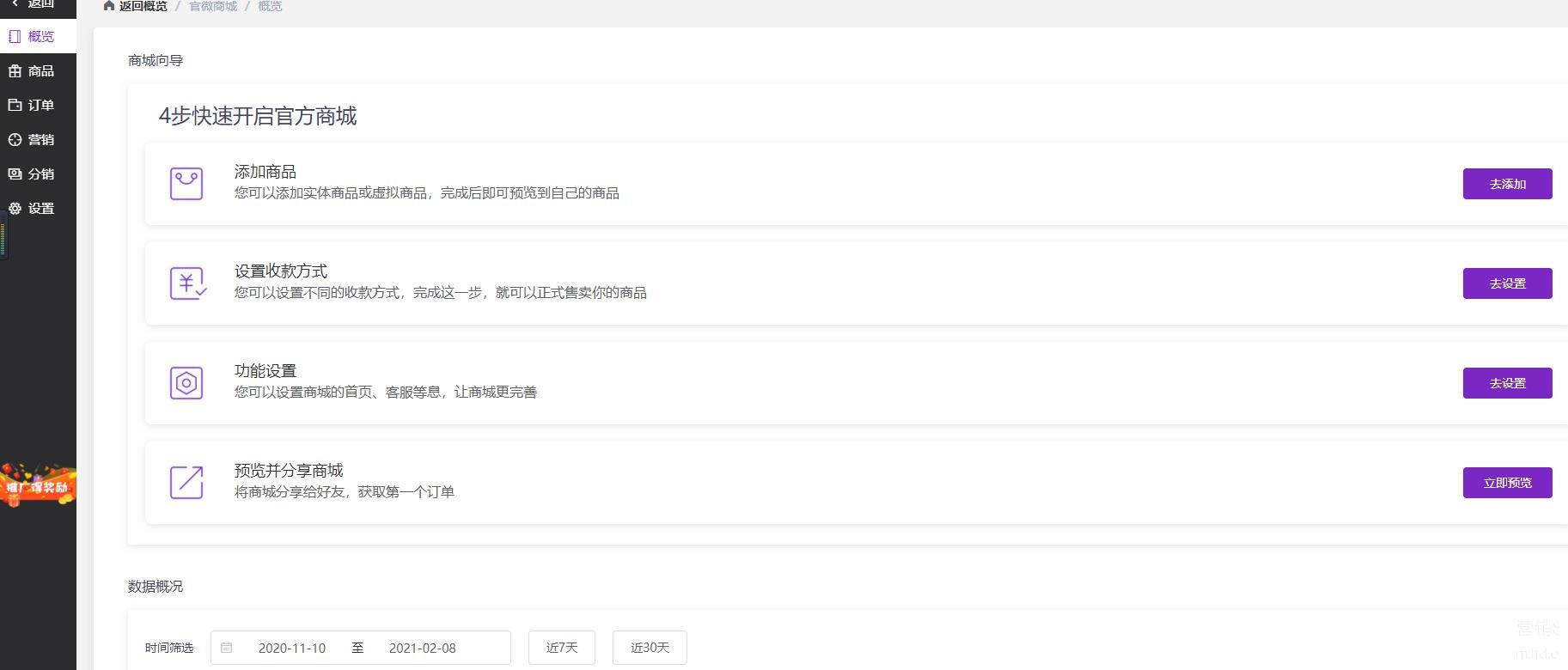Open the 商品 sidebar menu item
This screenshot has width=1568, height=670.
pos(39,70)
